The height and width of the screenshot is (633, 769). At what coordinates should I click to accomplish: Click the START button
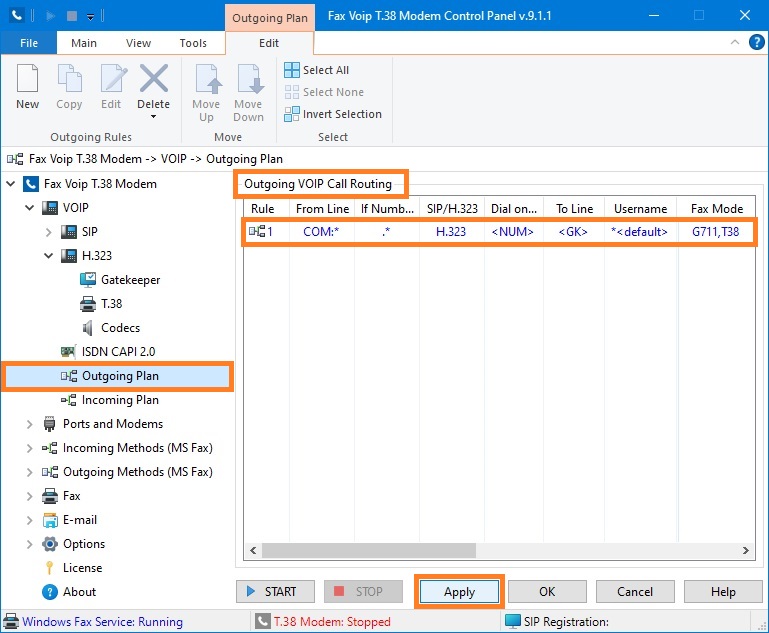tap(275, 592)
